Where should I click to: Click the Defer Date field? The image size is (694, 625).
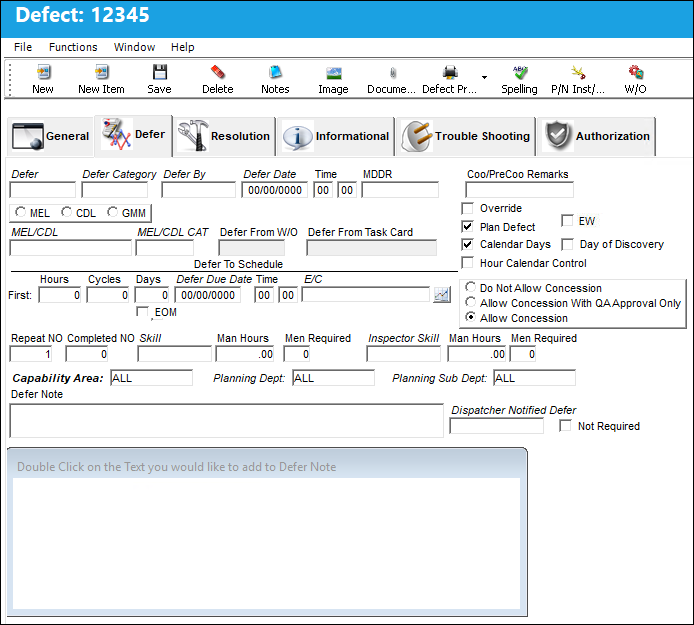274,190
